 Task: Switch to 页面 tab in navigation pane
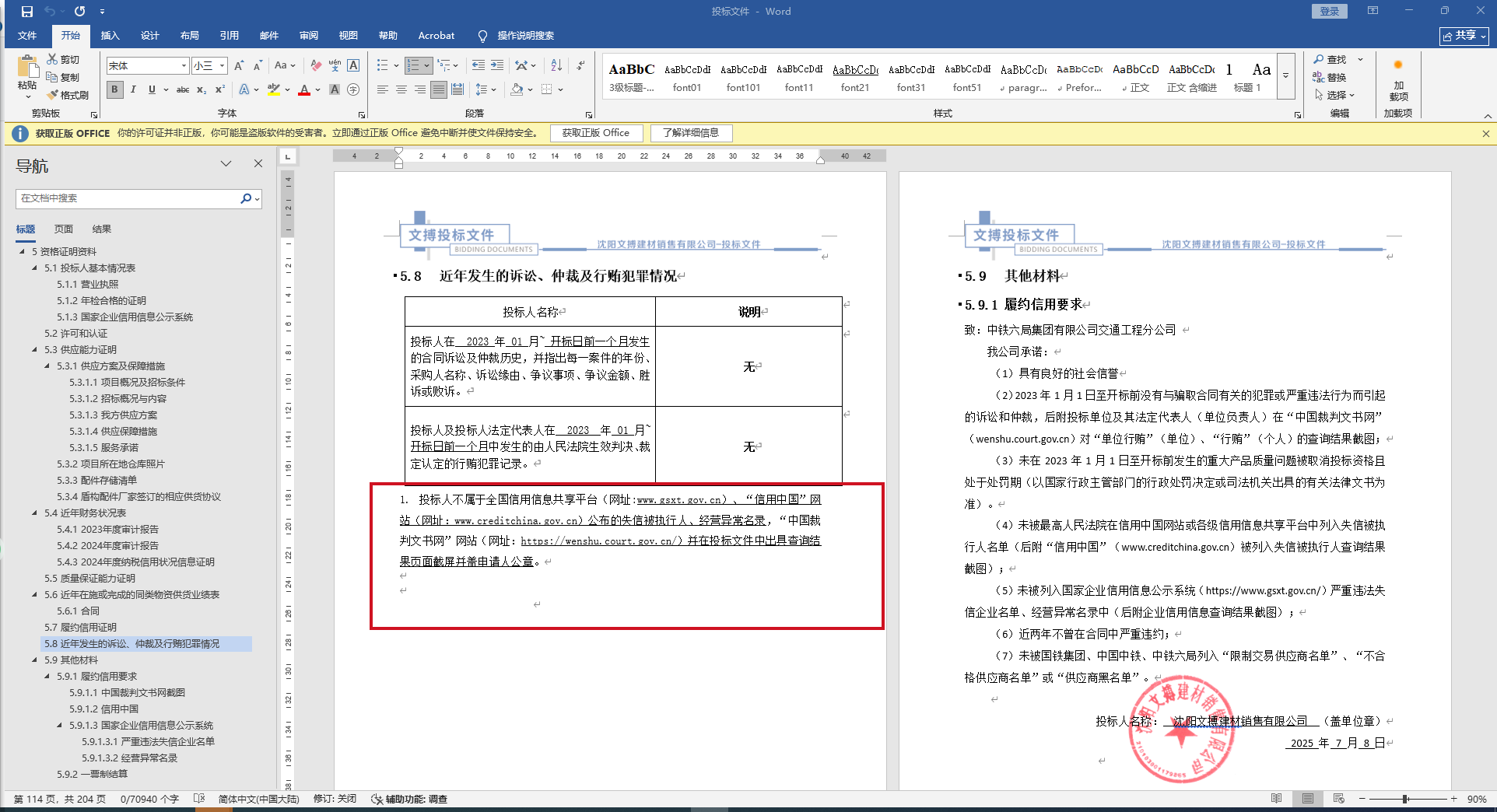pos(64,229)
